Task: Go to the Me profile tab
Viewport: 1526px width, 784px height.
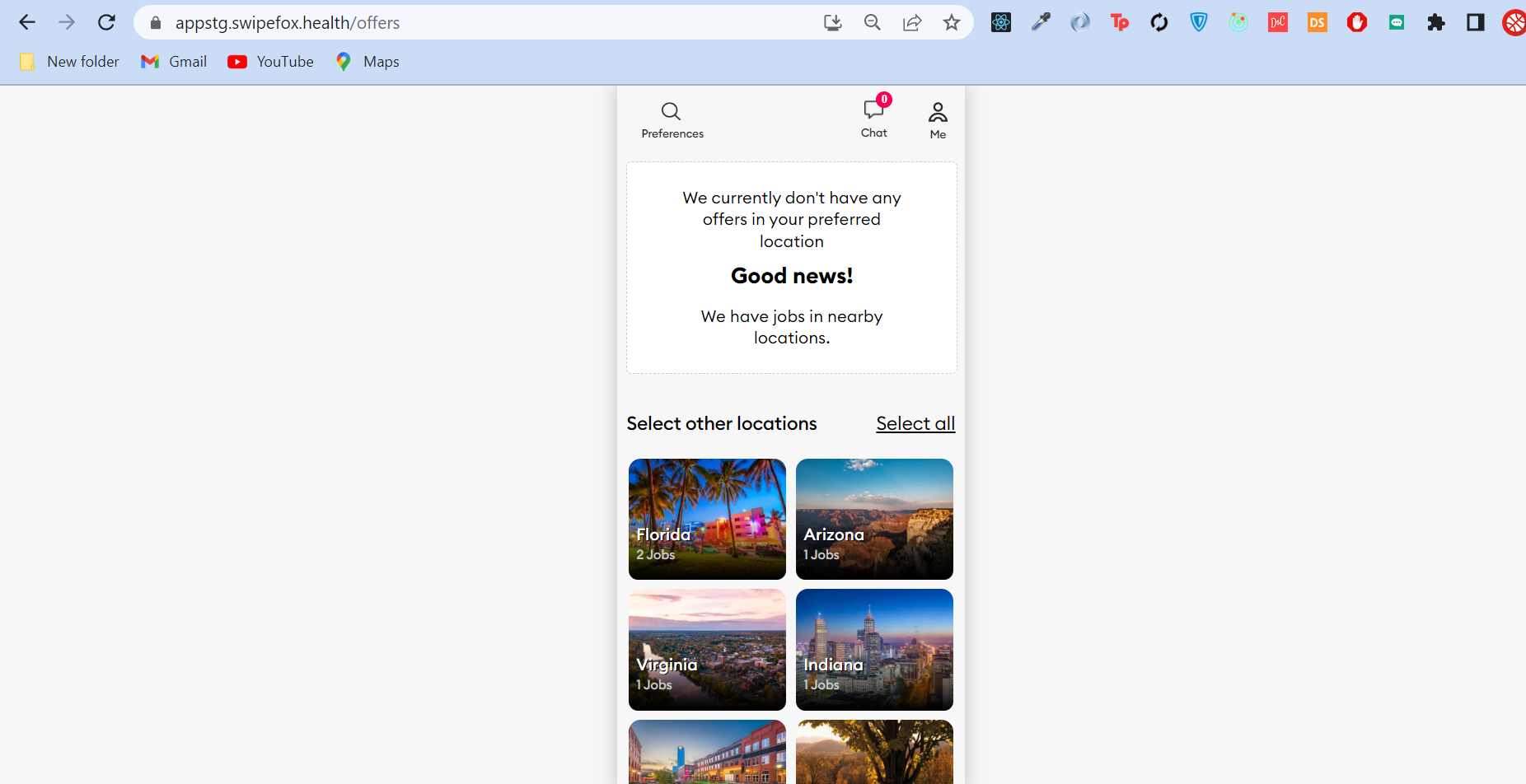Action: point(938,120)
